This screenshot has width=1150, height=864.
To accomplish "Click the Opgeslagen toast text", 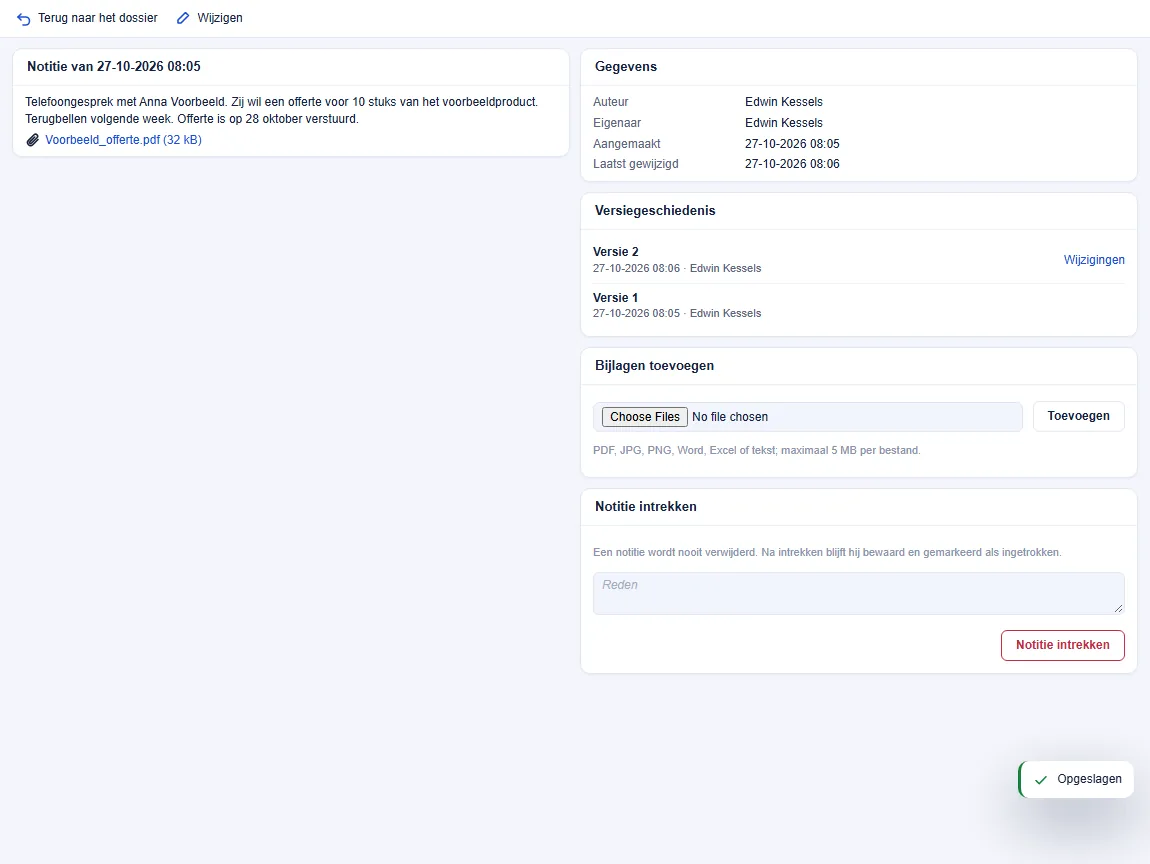I will 1089,779.
